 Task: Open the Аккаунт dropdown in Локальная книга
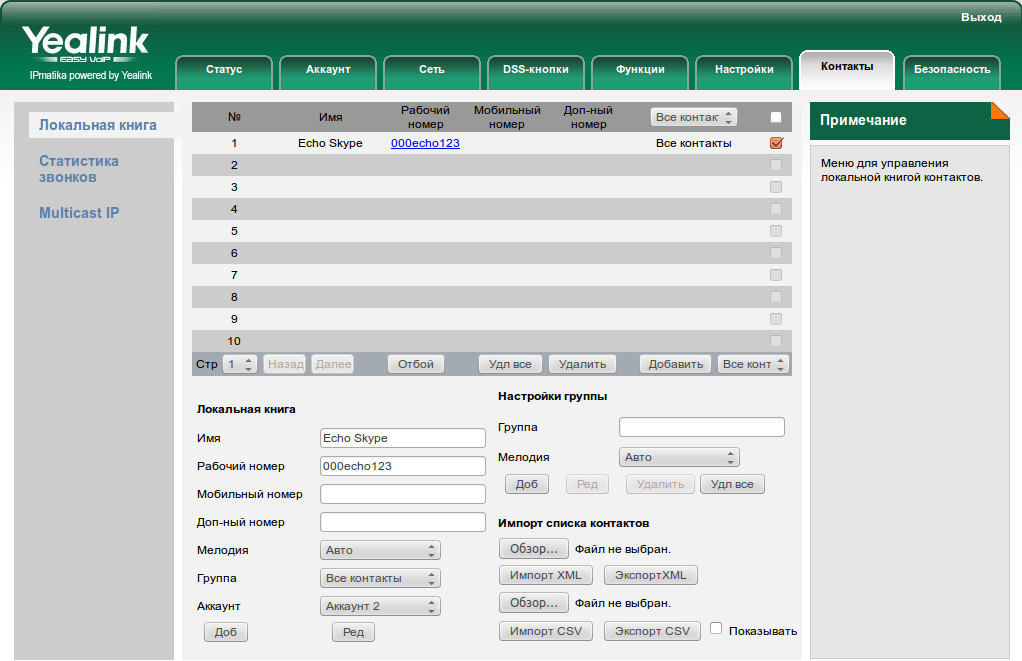tap(381, 606)
